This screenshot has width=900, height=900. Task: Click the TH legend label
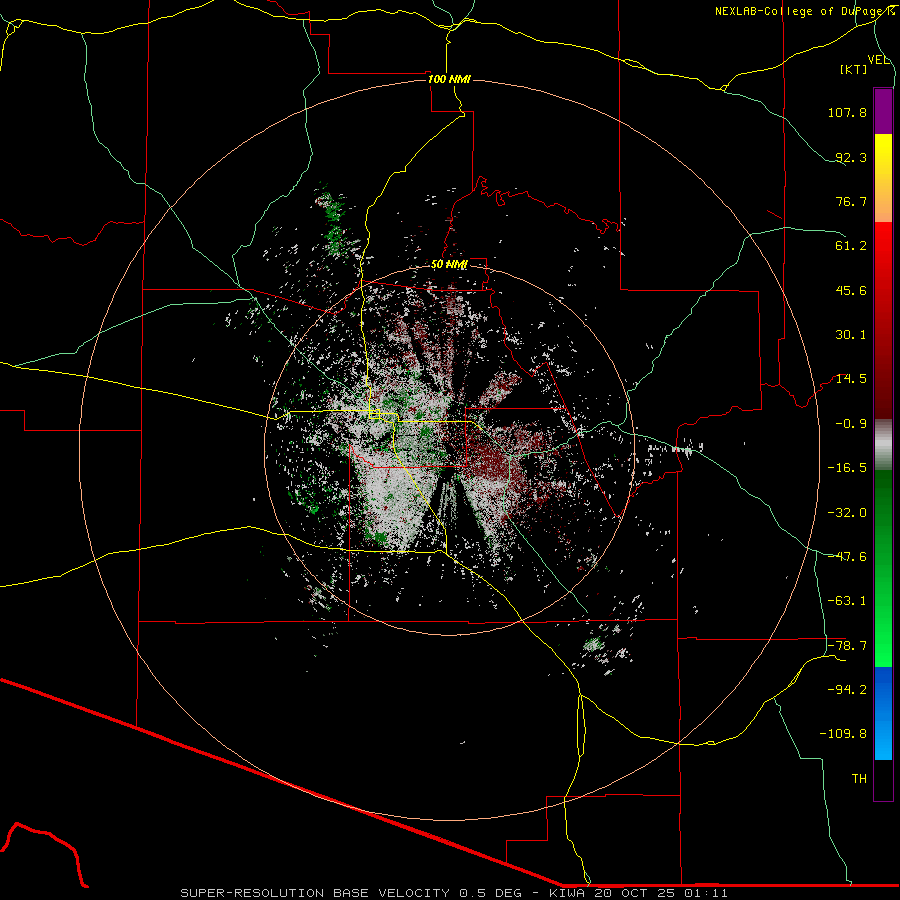coord(859,779)
